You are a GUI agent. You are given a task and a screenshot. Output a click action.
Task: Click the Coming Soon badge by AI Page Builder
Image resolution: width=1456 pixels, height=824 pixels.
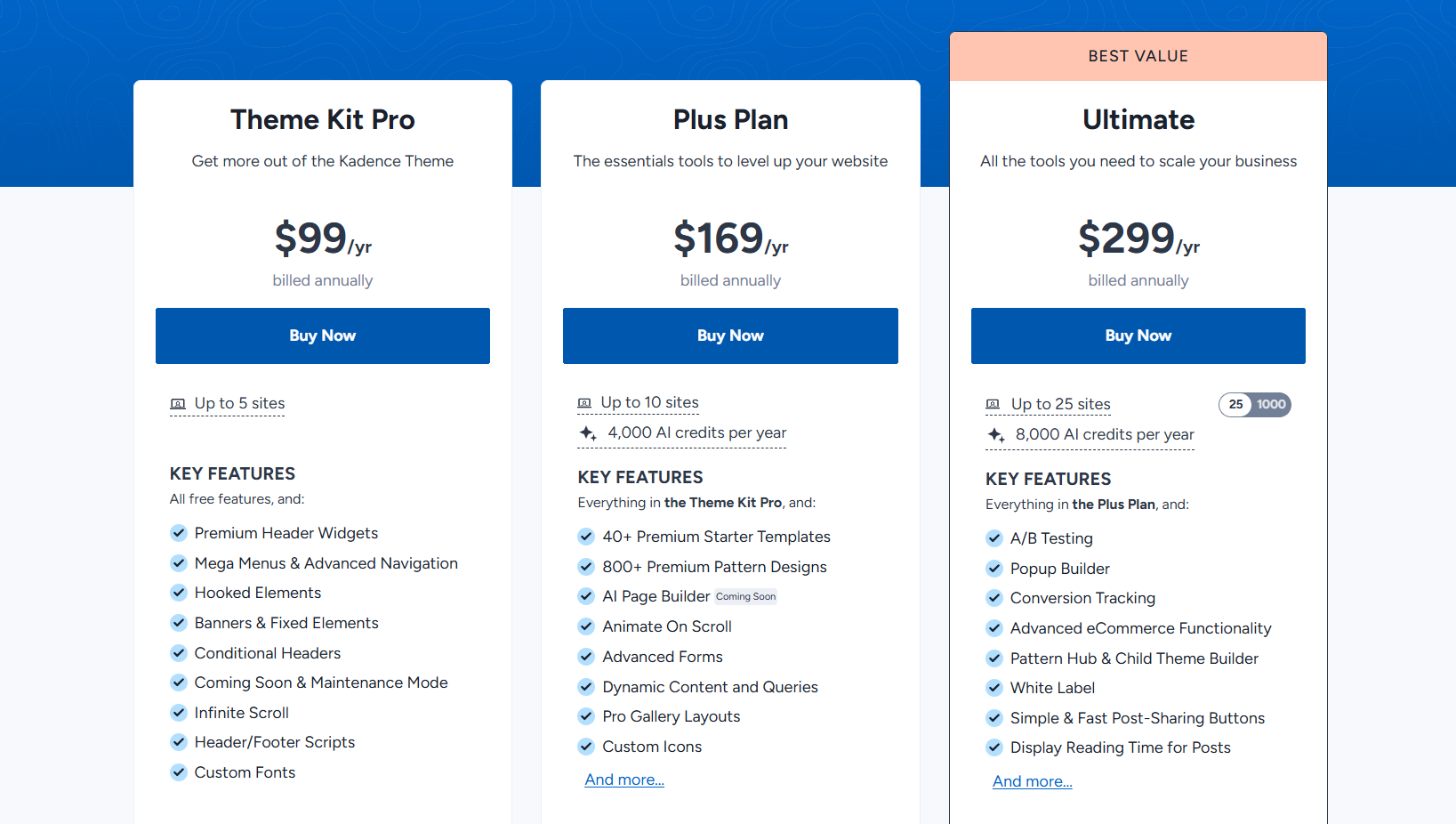(745, 597)
